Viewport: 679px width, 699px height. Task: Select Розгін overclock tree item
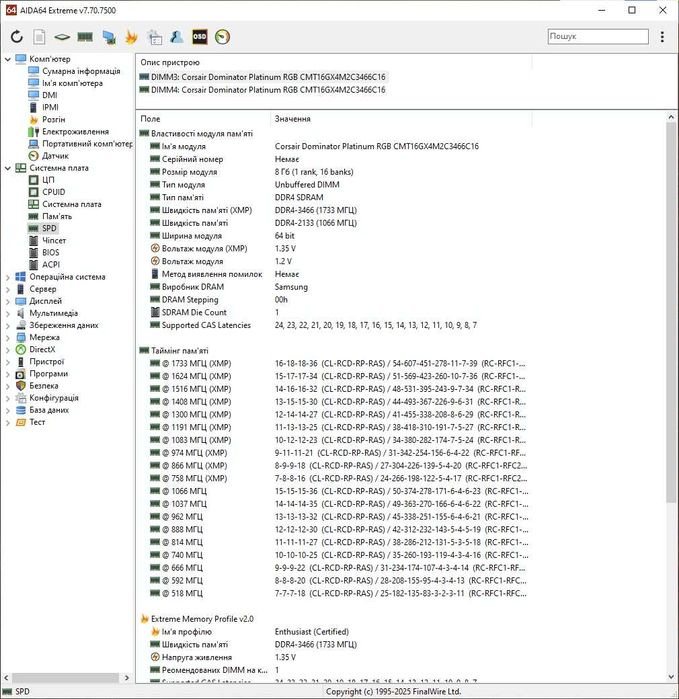[53, 119]
